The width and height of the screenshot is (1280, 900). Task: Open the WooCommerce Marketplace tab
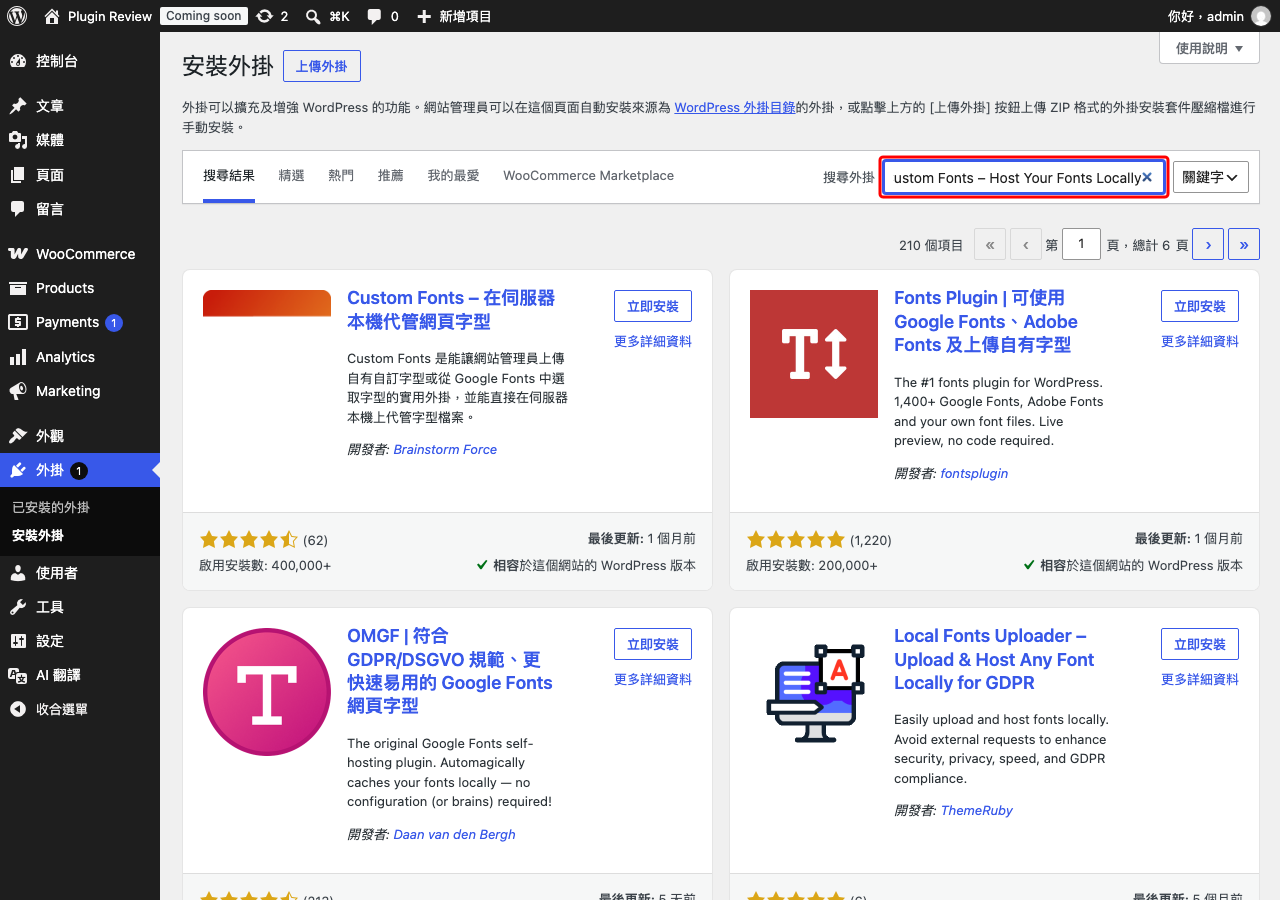(x=588, y=176)
